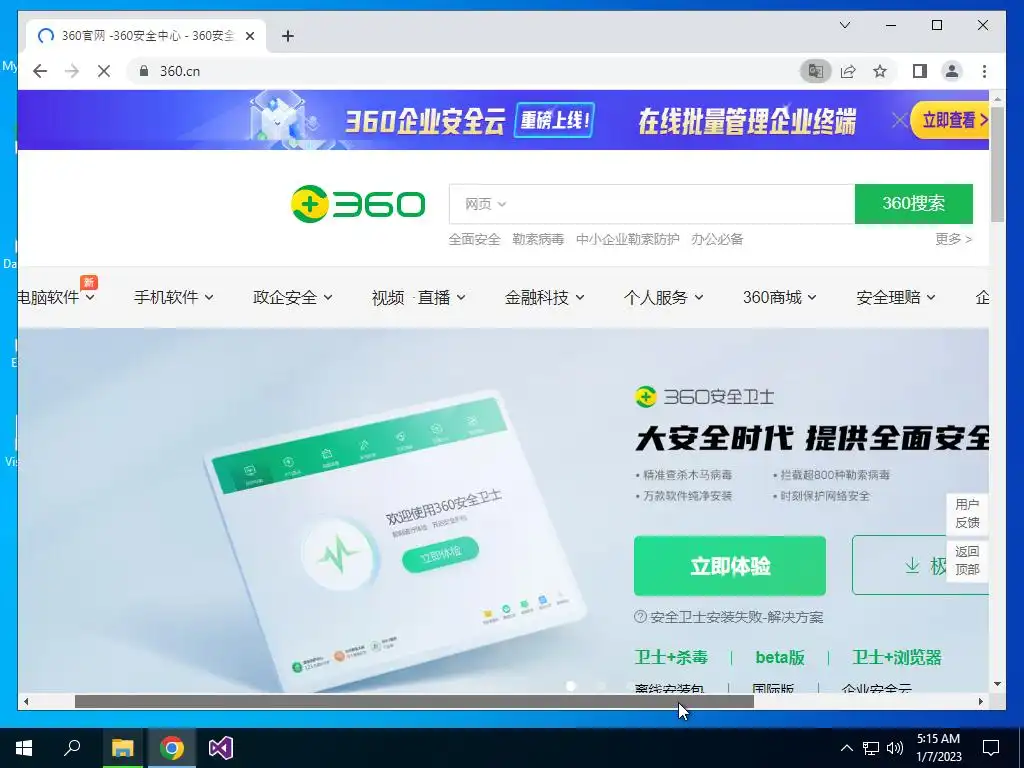The width and height of the screenshot is (1024, 768).
Task: Click green 立即体验 button
Action: (x=729, y=566)
